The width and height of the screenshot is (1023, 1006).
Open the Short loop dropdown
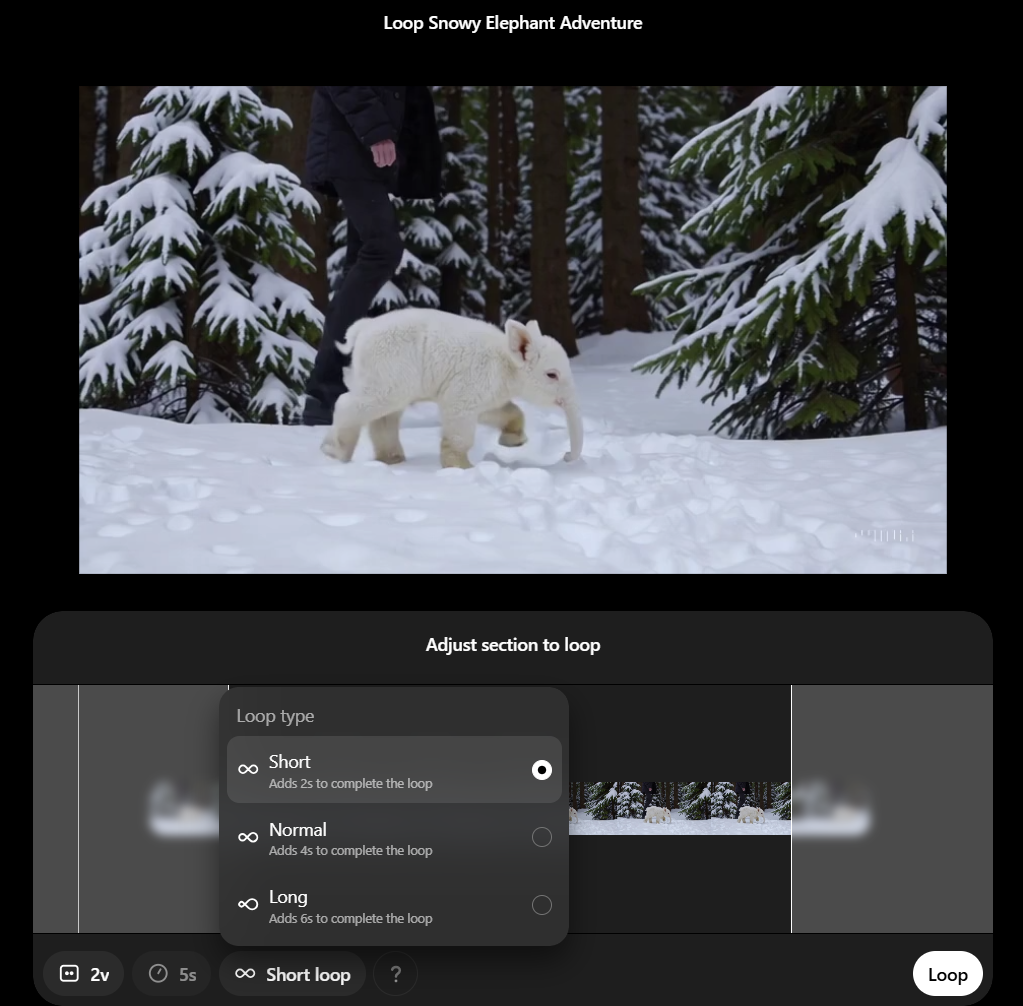click(x=292, y=974)
